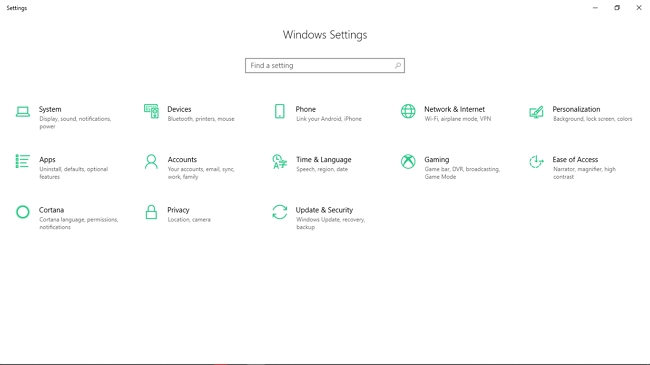Open the Network & Internet label
The image size is (650, 365).
click(454, 109)
